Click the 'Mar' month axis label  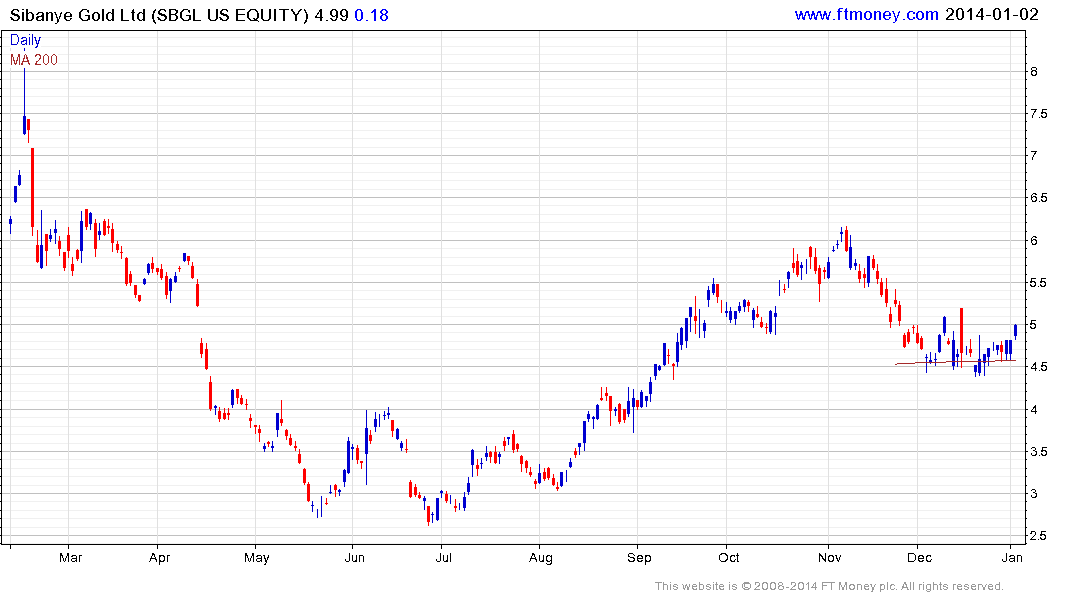[x=71, y=557]
